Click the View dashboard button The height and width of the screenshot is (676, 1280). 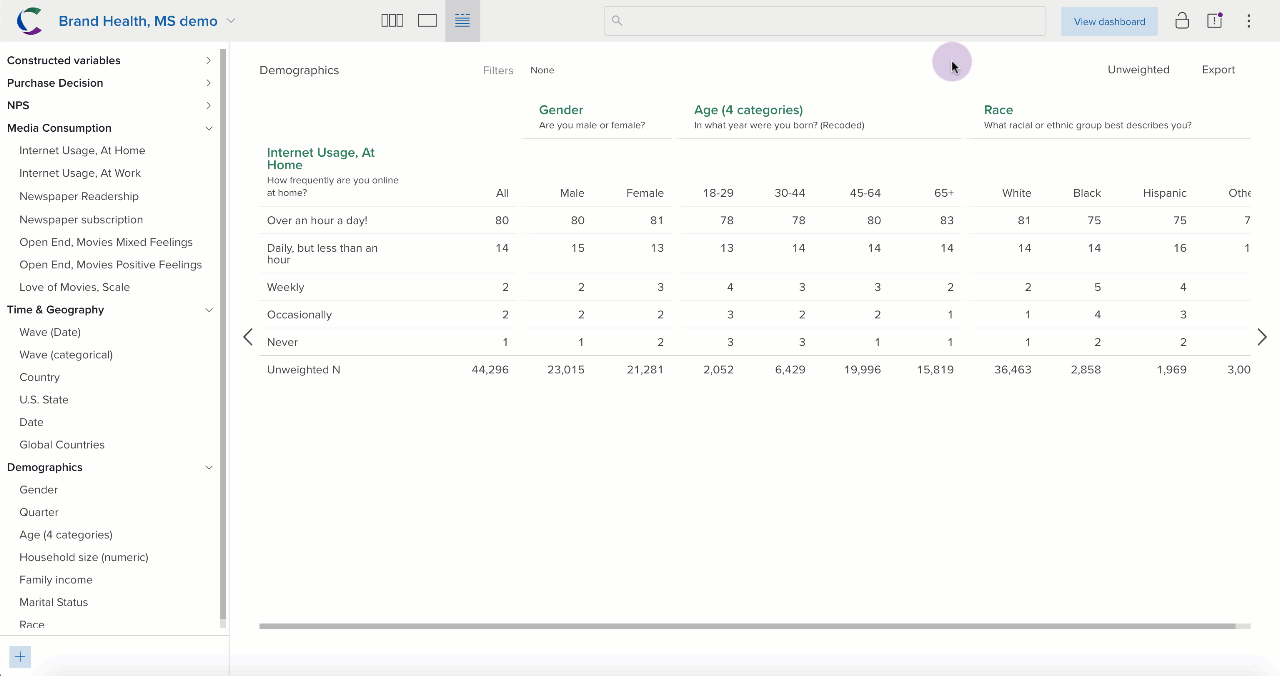tap(1109, 21)
